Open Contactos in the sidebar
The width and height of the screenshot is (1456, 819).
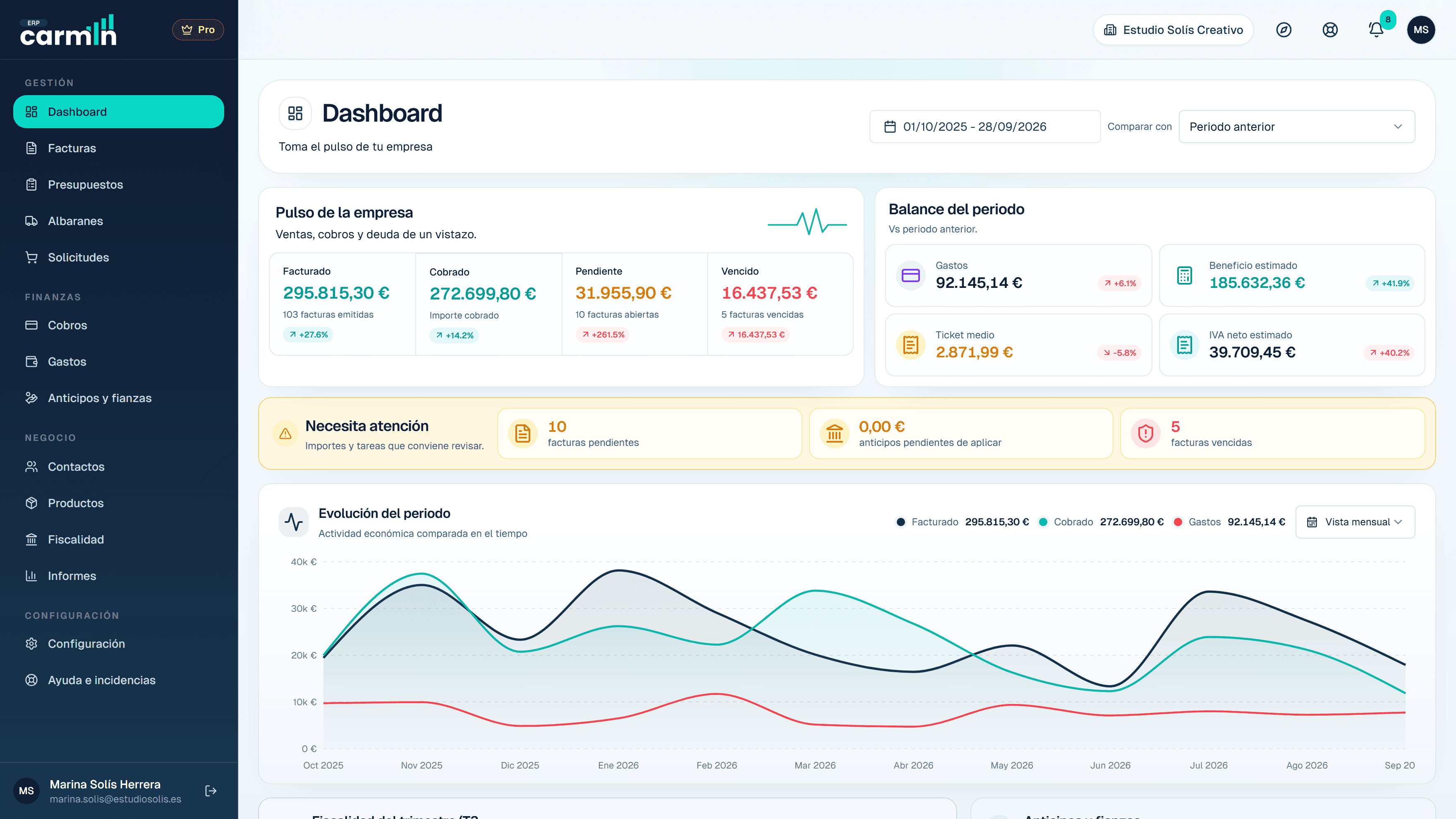(x=119, y=467)
